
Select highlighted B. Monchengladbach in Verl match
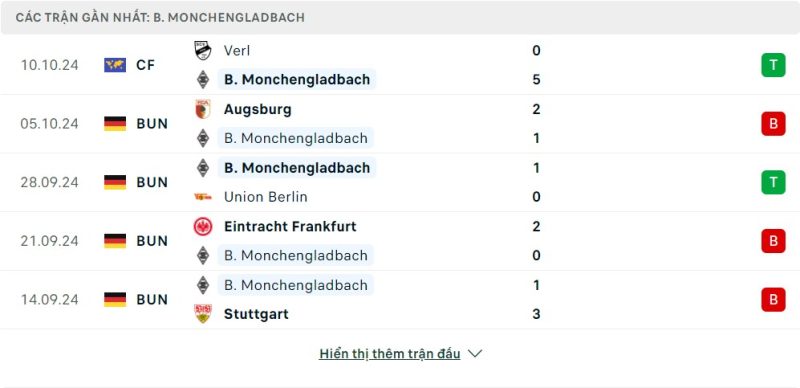296,80
